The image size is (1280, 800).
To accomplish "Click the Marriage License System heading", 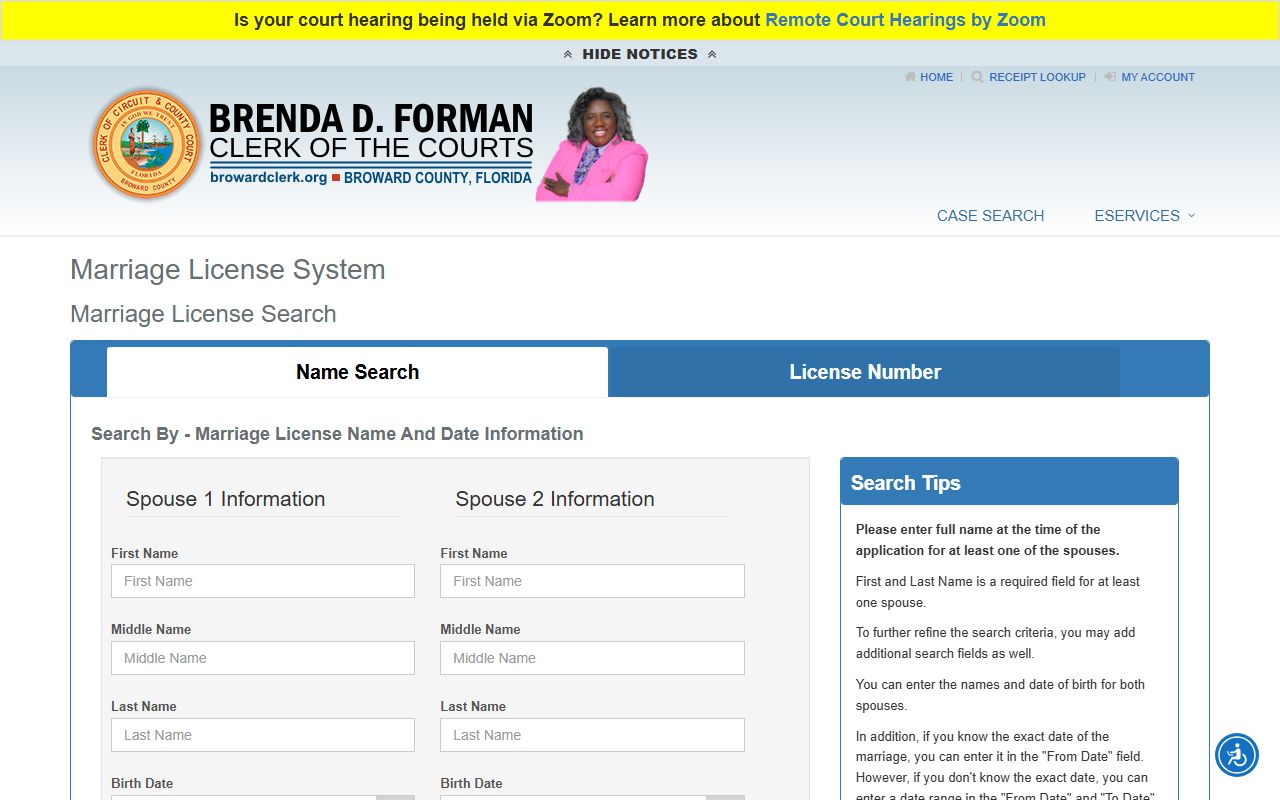I will [x=228, y=270].
